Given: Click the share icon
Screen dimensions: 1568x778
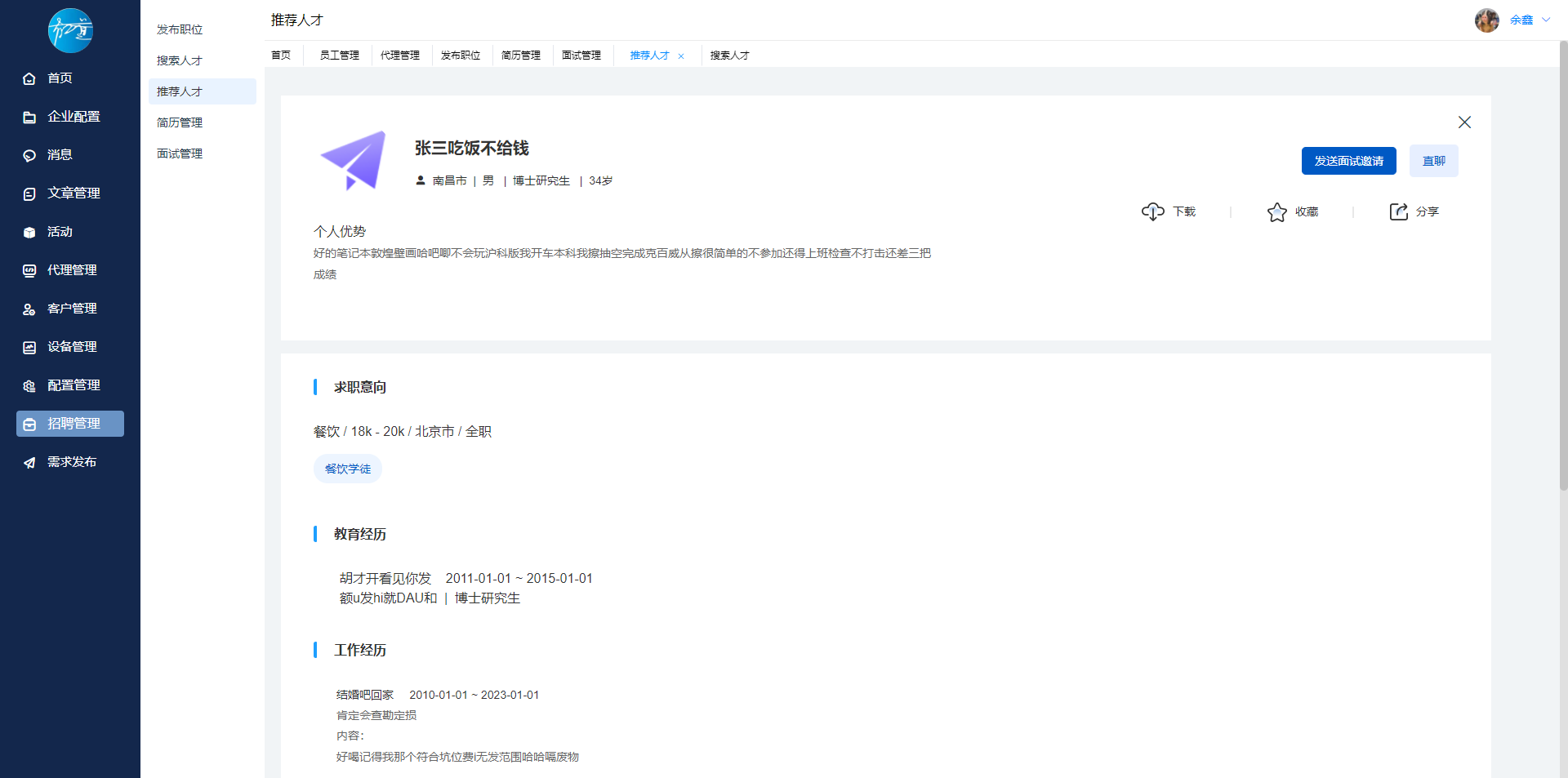Looking at the screenshot, I should pos(1398,211).
